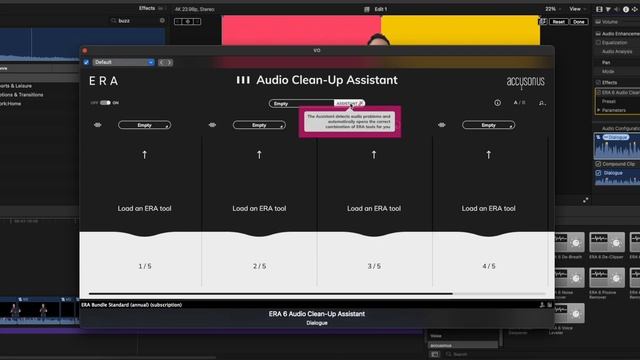This screenshot has height=360, width=640.
Task: Click the upload arrow in slot 3/5
Action: click(x=374, y=155)
